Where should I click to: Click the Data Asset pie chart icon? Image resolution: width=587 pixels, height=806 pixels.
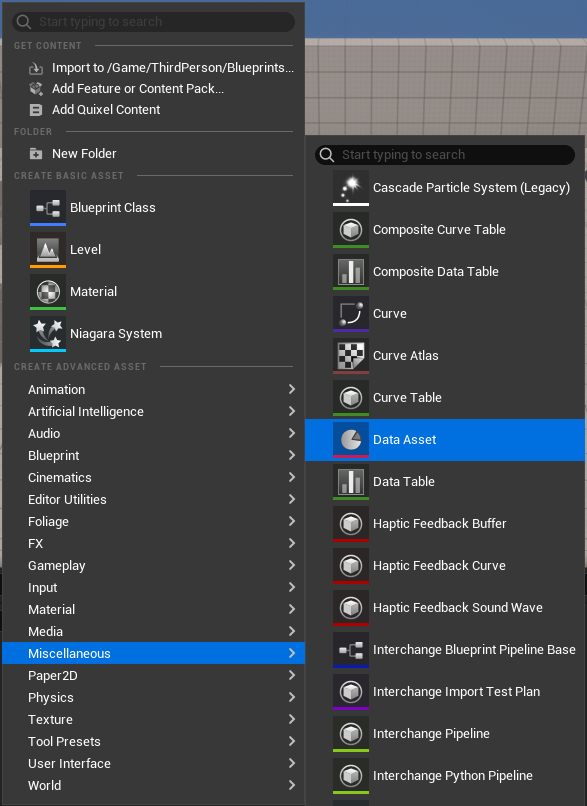tap(351, 440)
